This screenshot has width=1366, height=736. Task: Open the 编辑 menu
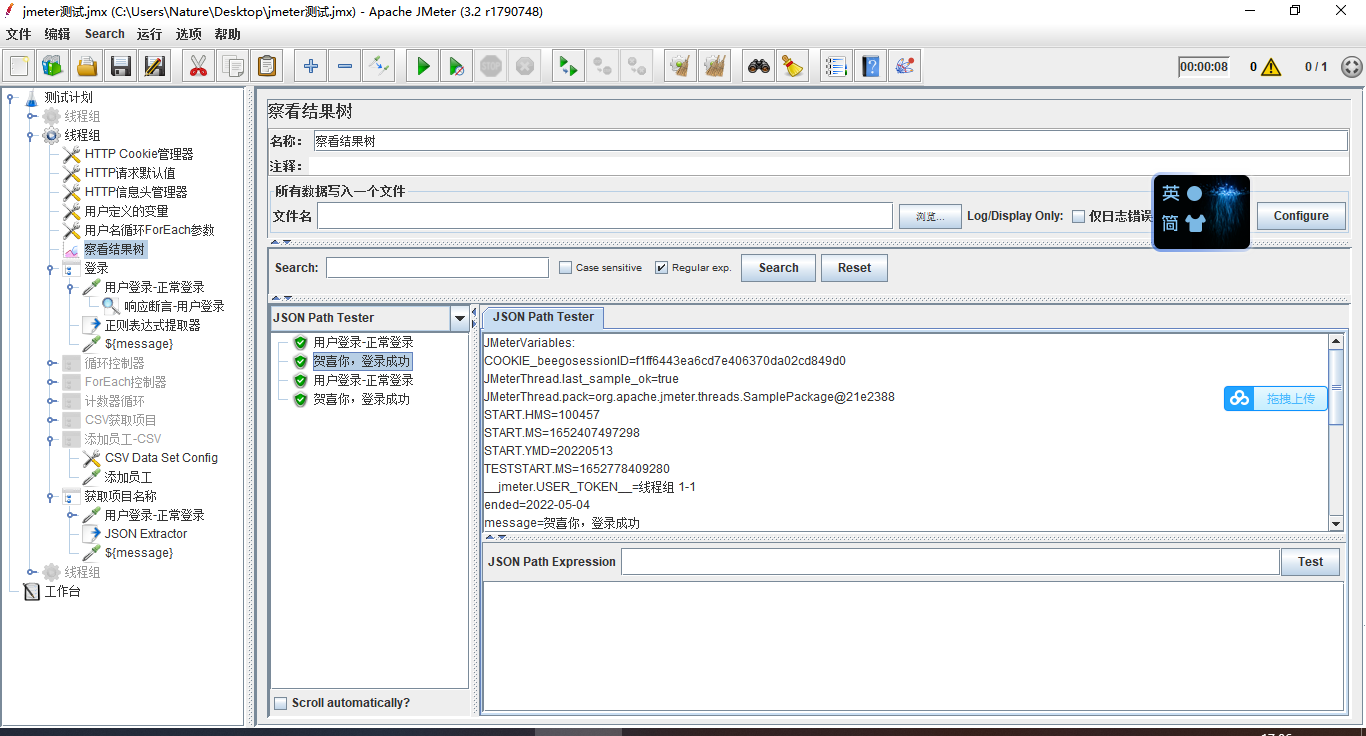coord(57,34)
